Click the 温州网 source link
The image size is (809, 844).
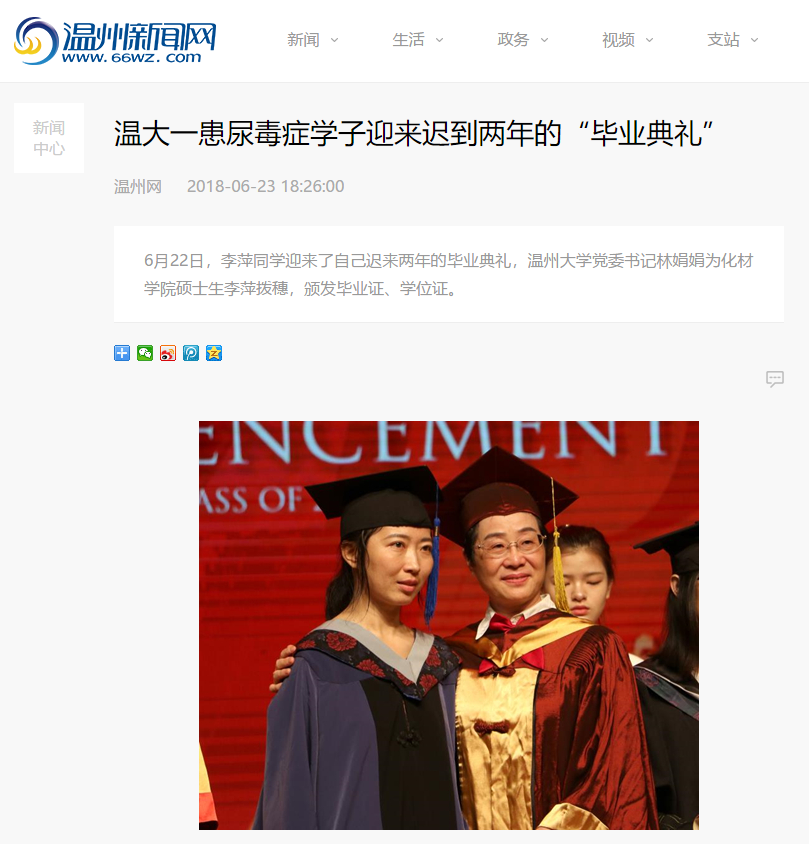click(138, 186)
